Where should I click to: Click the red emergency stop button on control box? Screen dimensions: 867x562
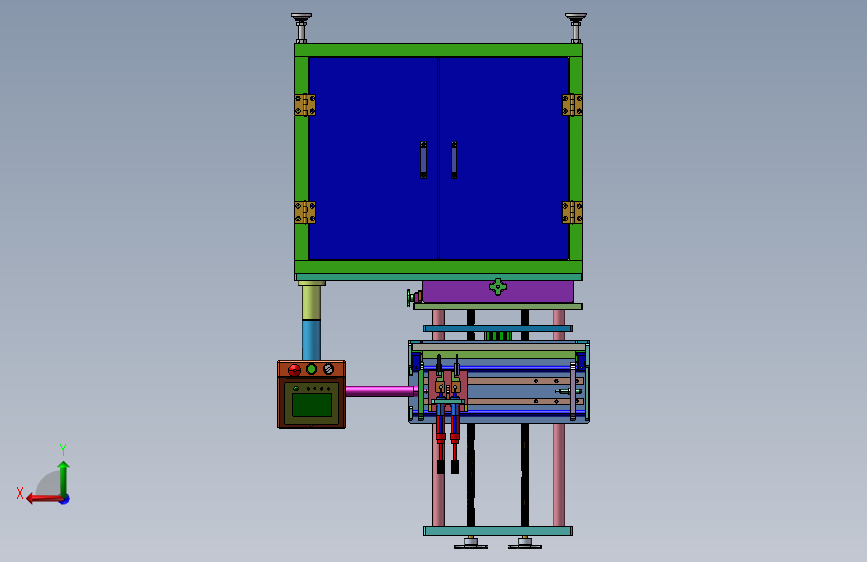pyautogui.click(x=294, y=370)
